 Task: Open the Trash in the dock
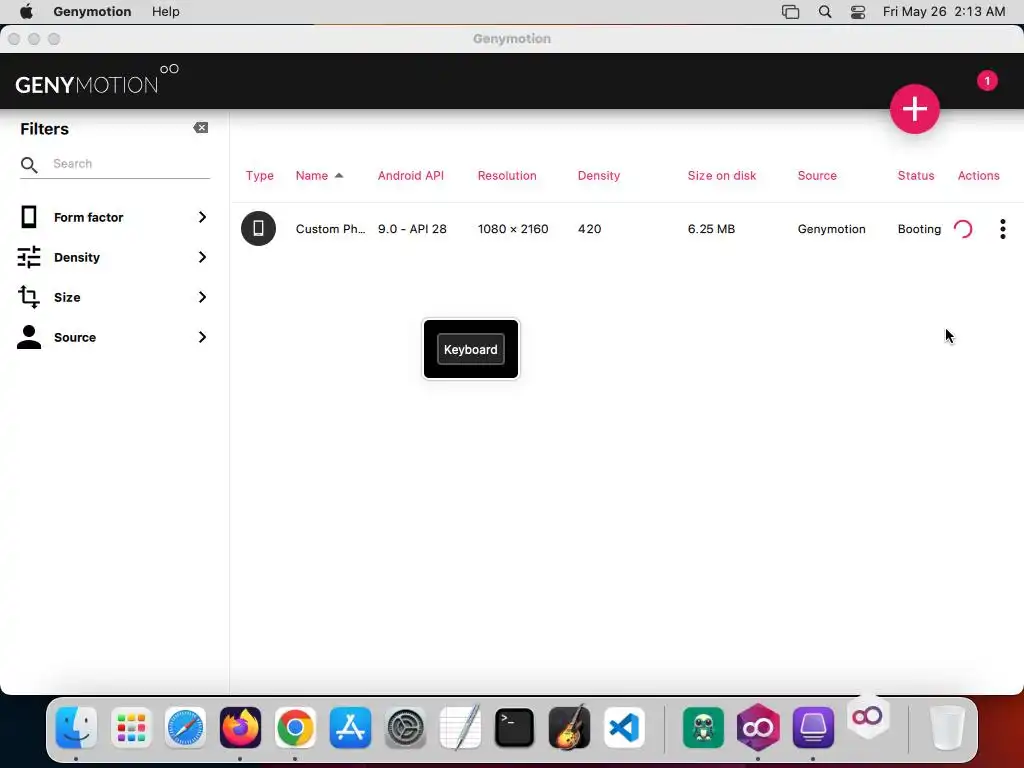click(946, 728)
